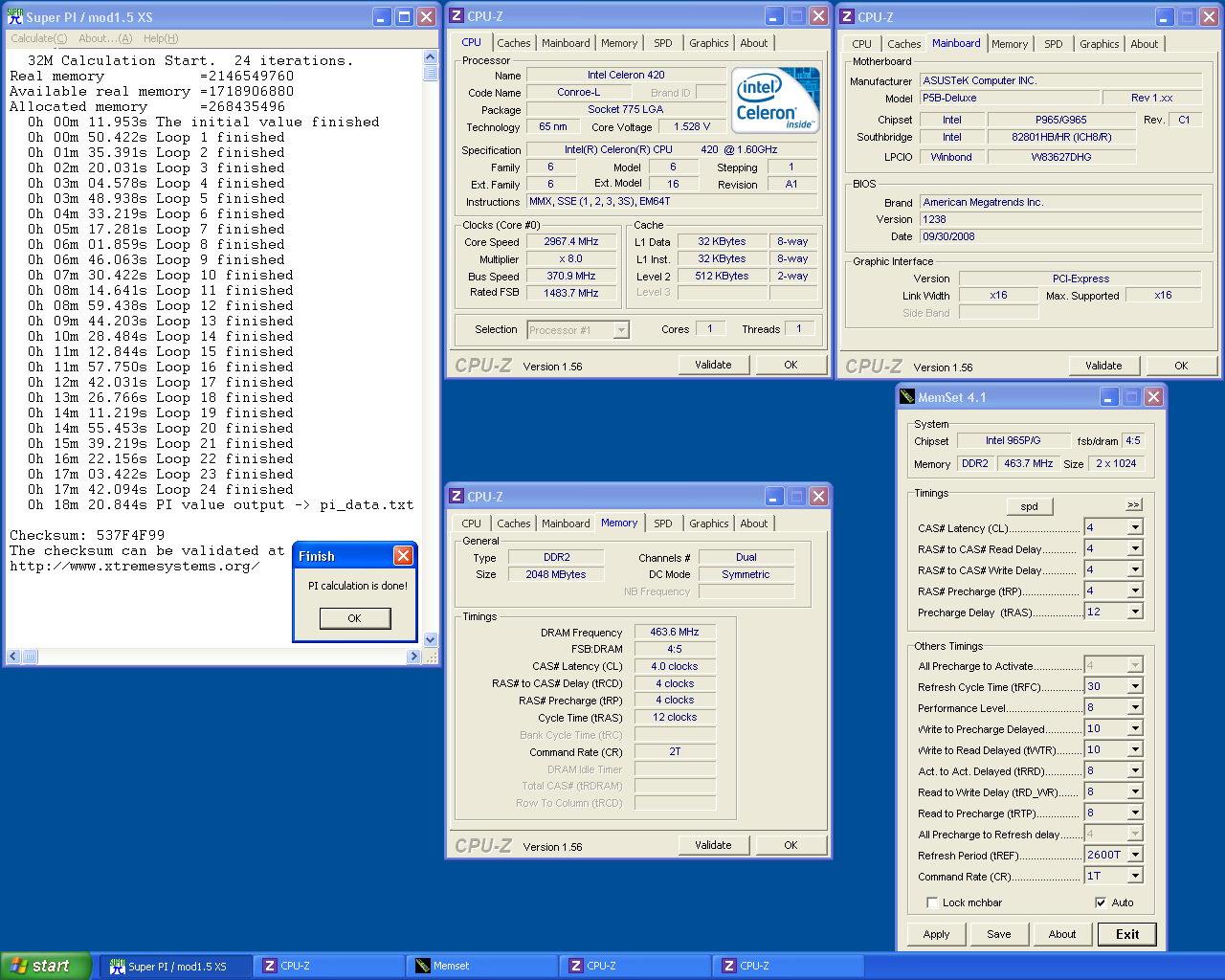This screenshot has height=980, width=1225.
Task: Switch to first CPU-Z taskbar button
Action: click(x=330, y=967)
